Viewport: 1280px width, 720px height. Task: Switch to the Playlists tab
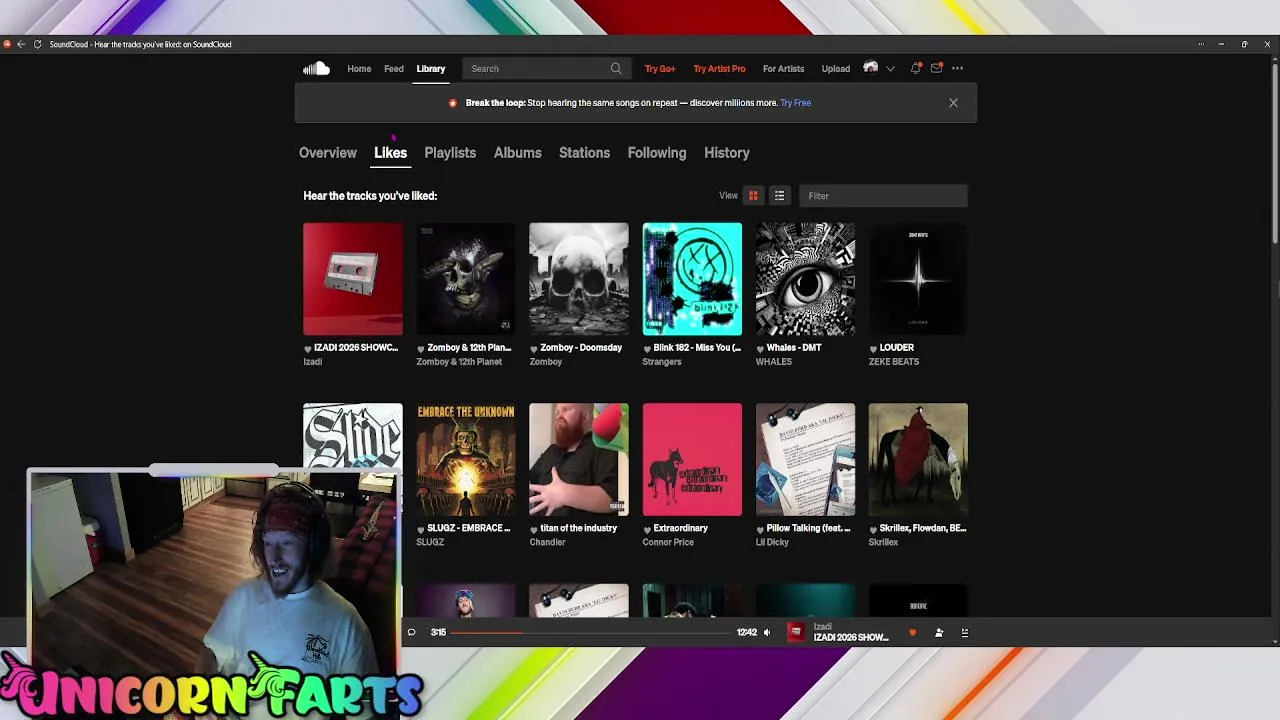[450, 153]
